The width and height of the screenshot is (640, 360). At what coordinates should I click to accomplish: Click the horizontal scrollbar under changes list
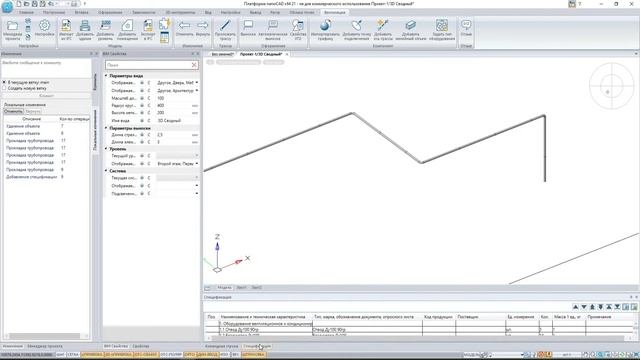pyautogui.click(x=45, y=336)
